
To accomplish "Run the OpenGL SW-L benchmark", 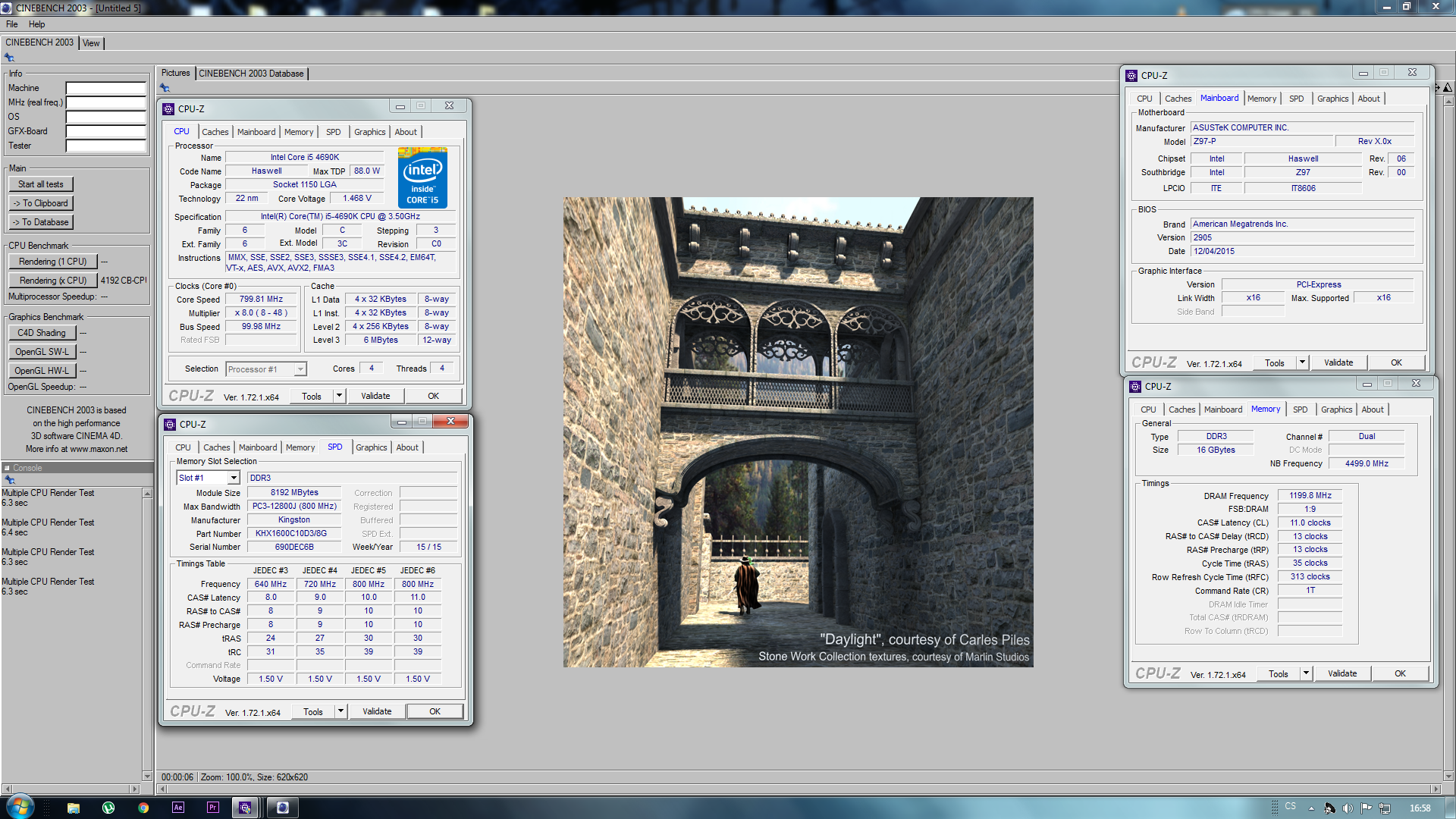I will coord(42,352).
